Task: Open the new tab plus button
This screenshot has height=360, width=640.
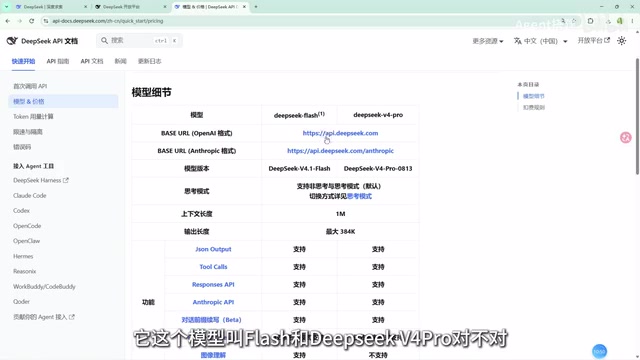Action: [256, 7]
